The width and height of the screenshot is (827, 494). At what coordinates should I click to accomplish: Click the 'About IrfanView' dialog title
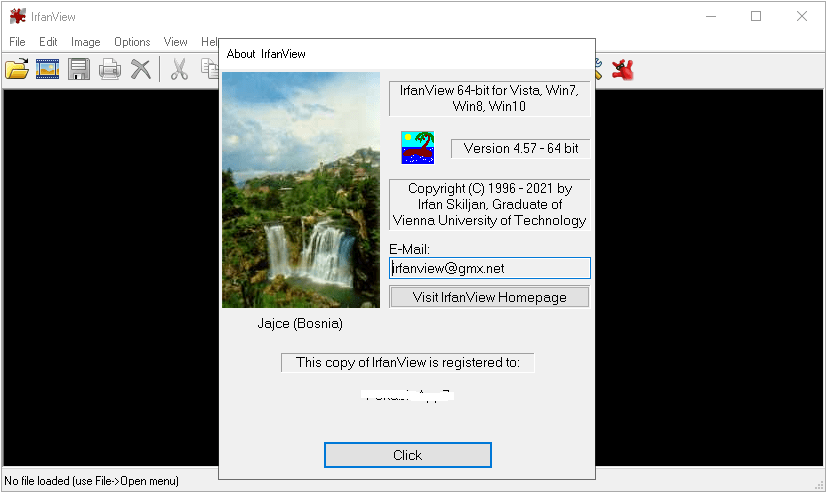tap(266, 54)
